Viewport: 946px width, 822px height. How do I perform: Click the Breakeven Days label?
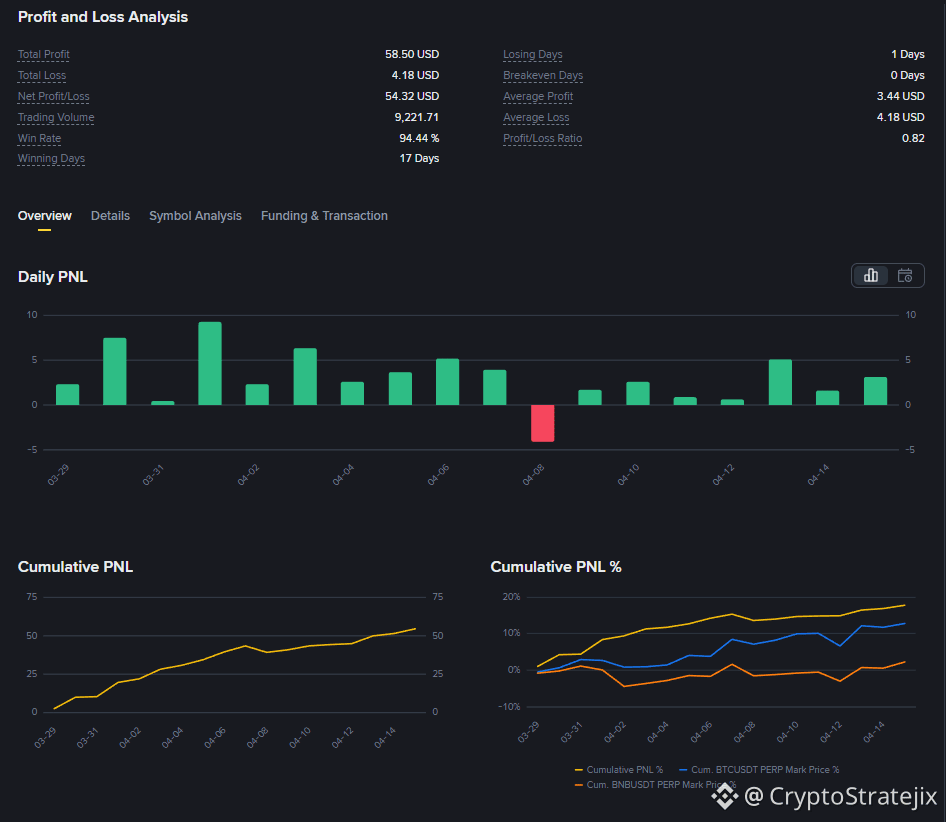coord(543,75)
